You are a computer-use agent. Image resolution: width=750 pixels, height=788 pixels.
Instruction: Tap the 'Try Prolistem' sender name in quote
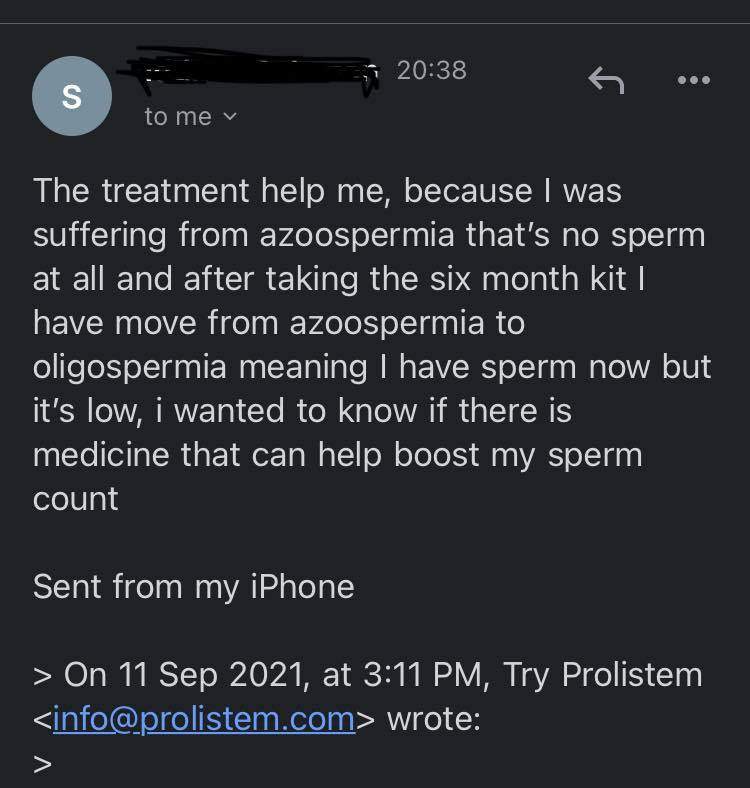click(x=602, y=674)
